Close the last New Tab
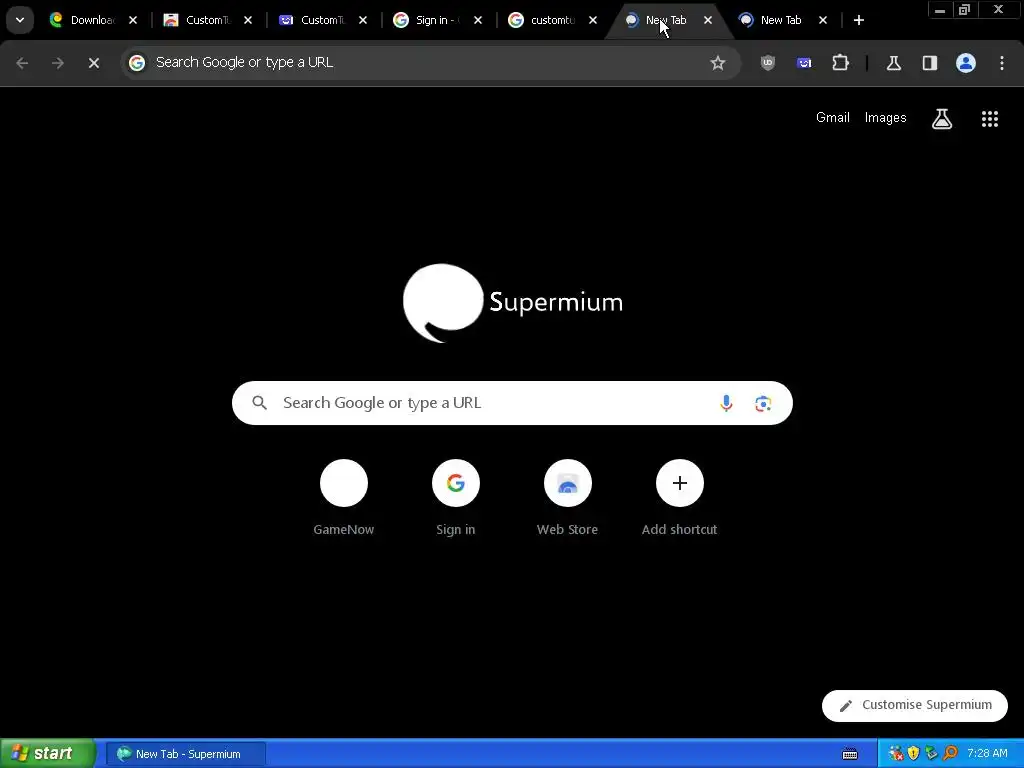 (823, 20)
